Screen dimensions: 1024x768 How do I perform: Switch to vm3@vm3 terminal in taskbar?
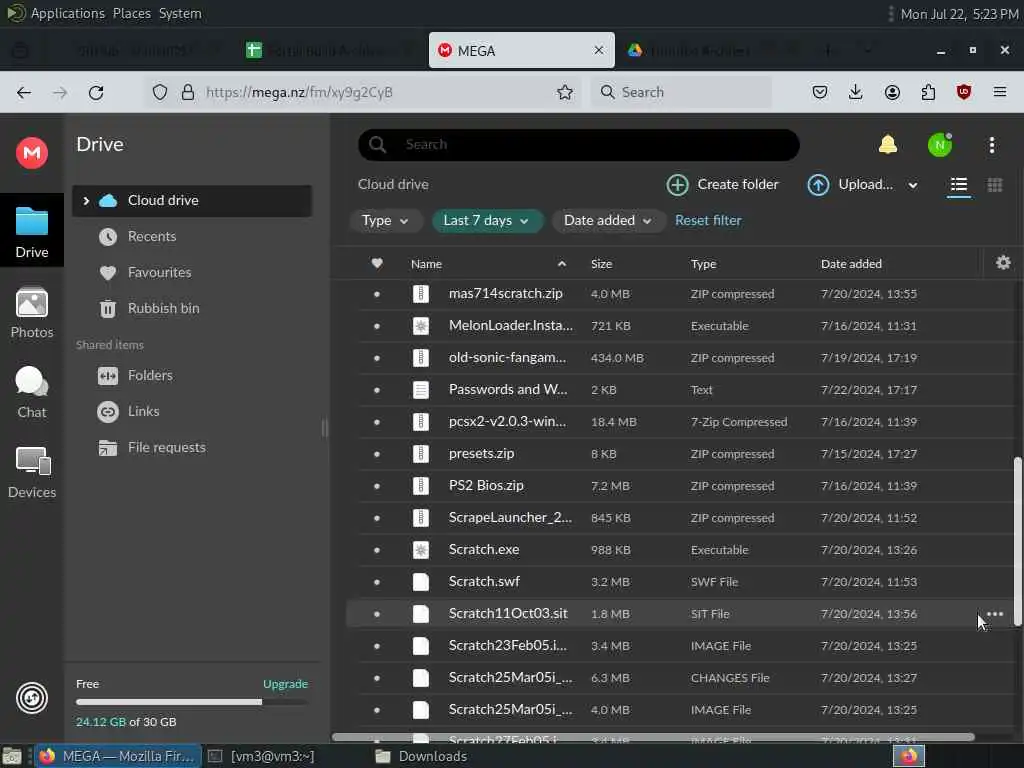point(261,756)
